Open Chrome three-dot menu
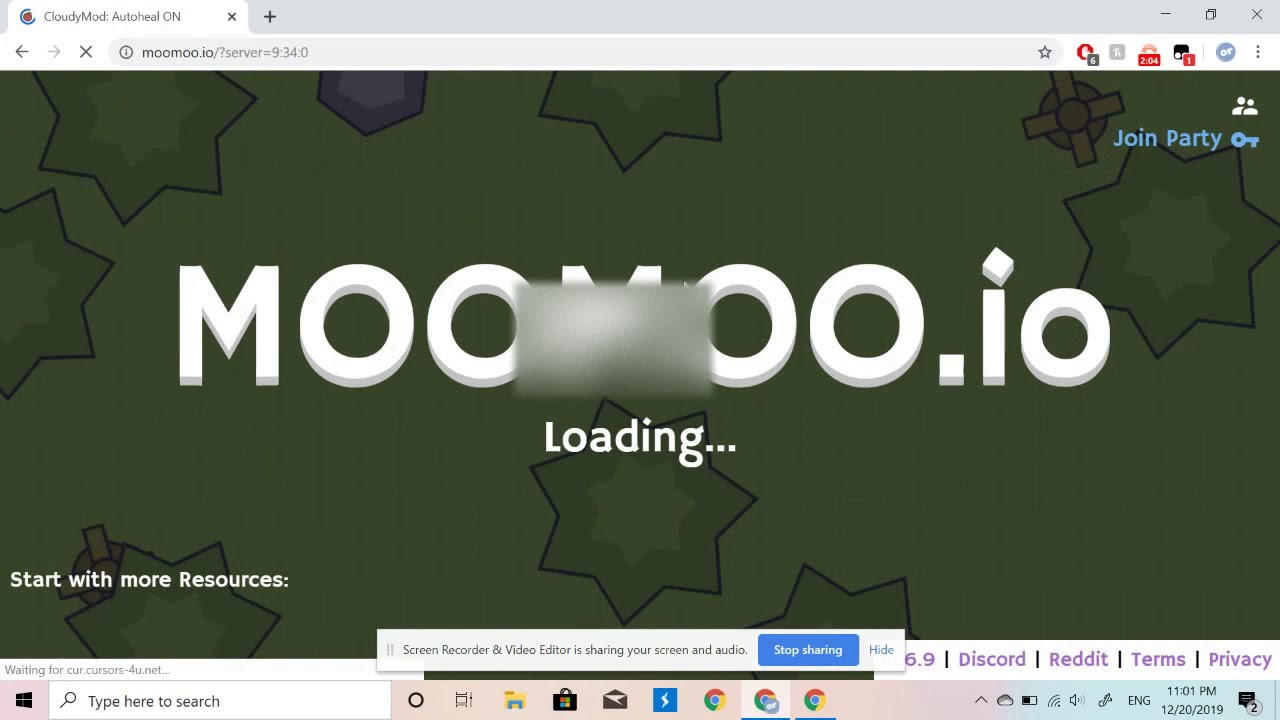The image size is (1280, 720). pyautogui.click(x=1258, y=52)
